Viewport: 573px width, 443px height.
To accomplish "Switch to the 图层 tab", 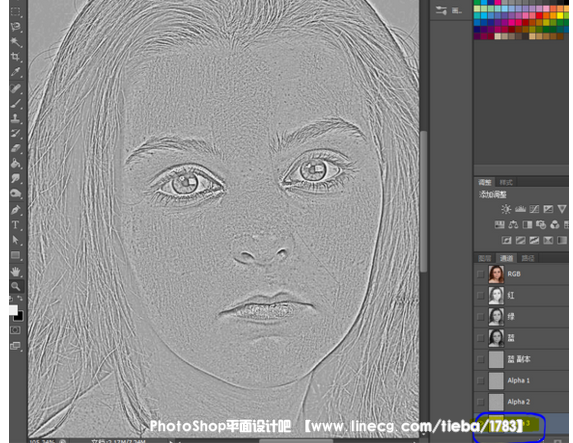I will (x=485, y=258).
